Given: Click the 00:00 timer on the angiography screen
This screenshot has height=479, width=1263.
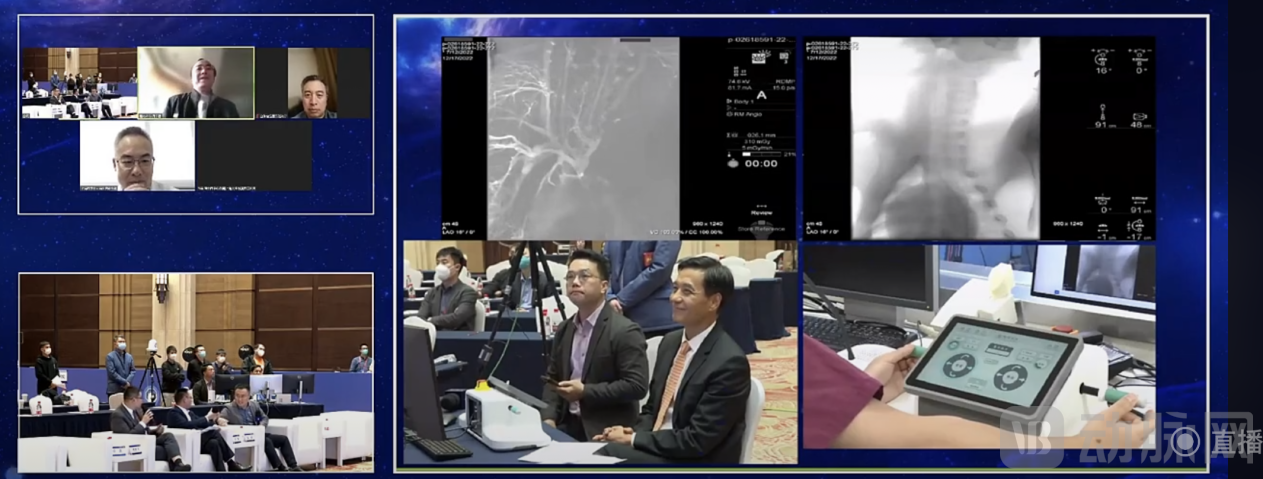Looking at the screenshot, I should pyautogui.click(x=761, y=163).
